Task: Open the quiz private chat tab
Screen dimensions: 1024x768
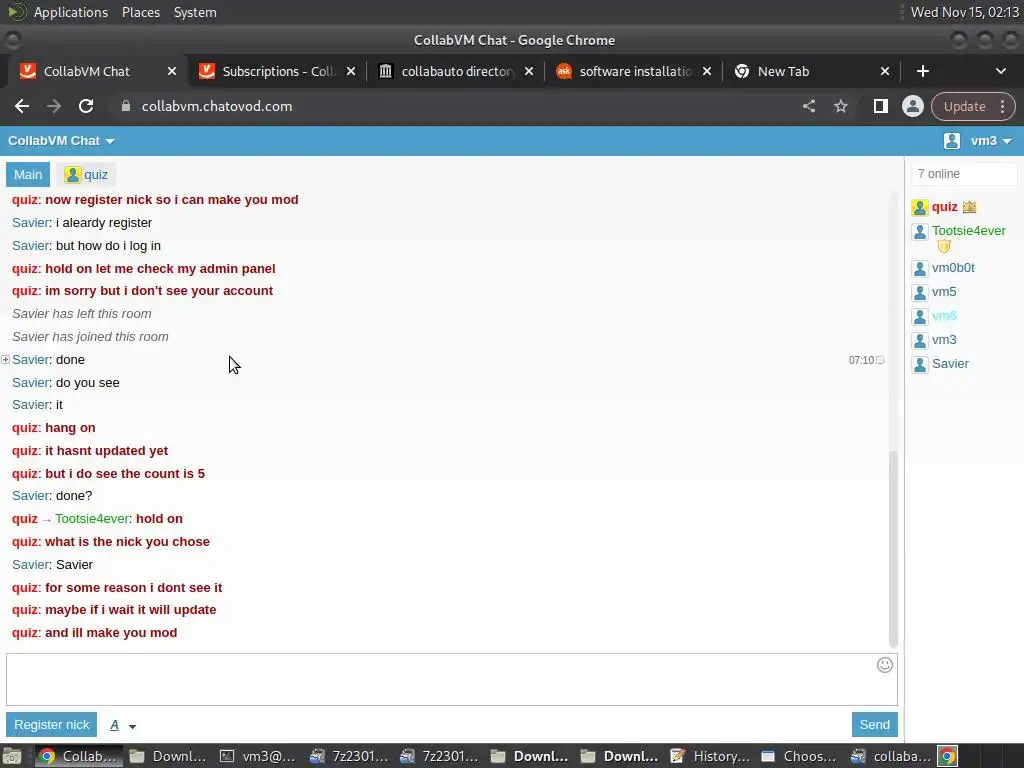Action: point(86,174)
